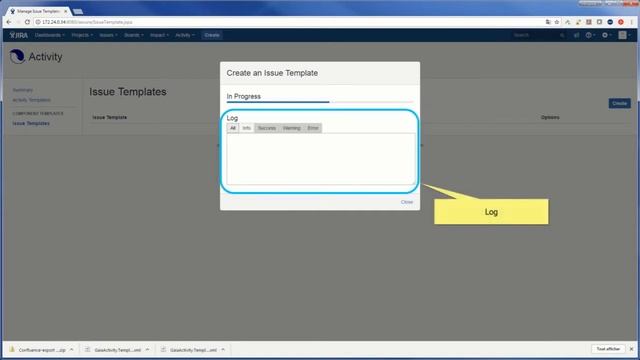
Task: Click the Activity project logo
Action: click(x=17, y=56)
